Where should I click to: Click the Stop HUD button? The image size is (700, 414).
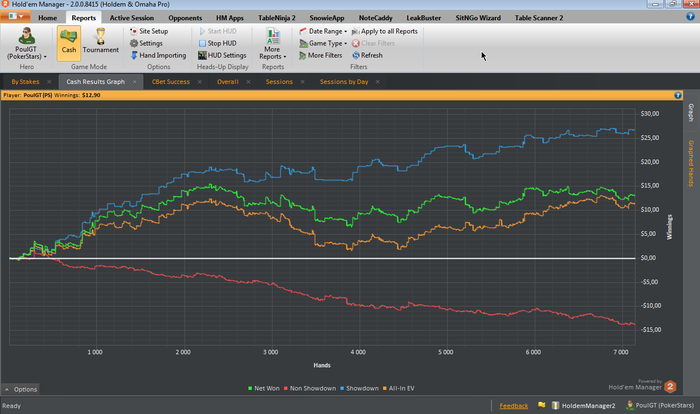pos(217,43)
